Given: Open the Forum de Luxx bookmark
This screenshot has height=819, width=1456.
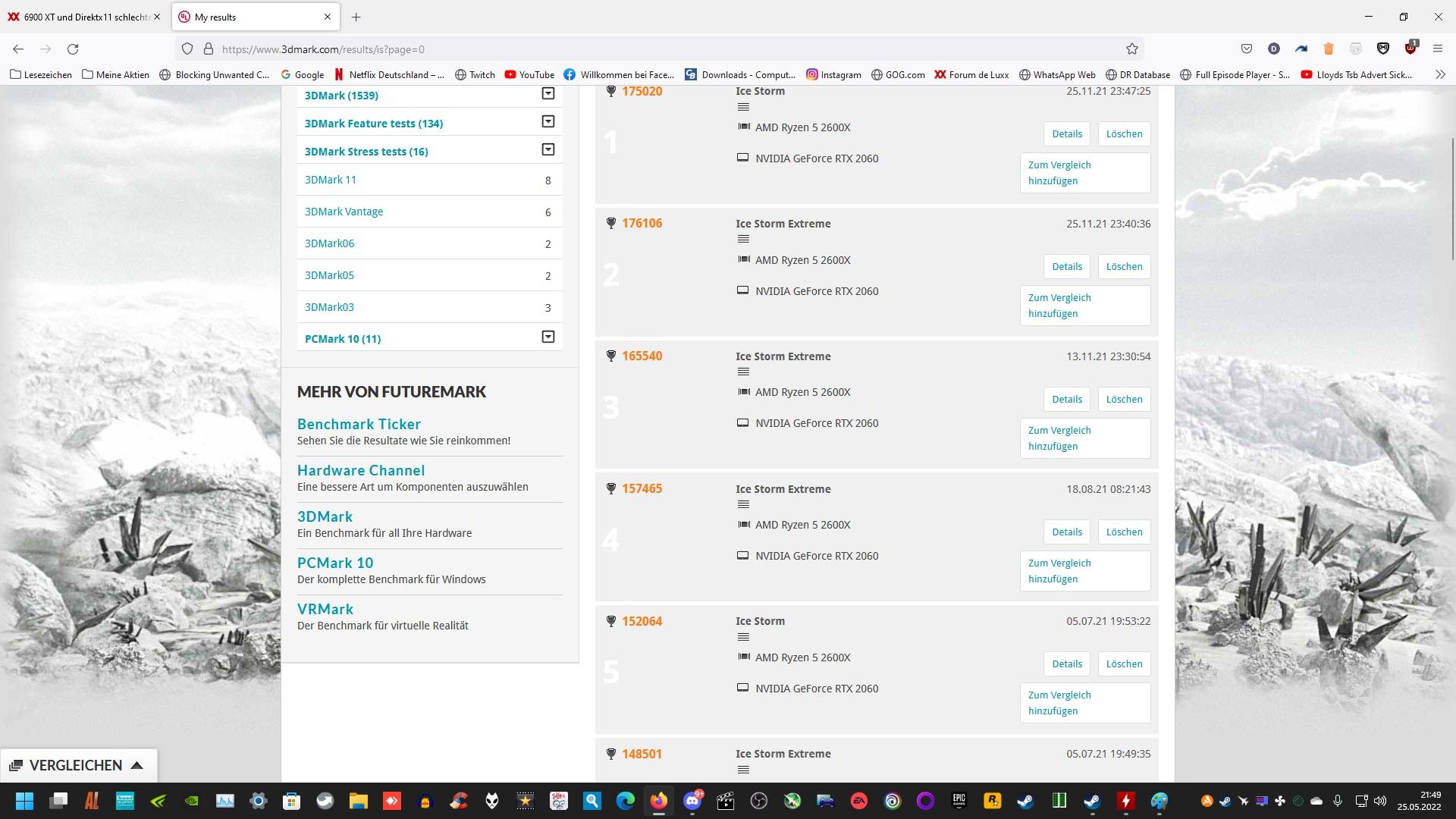Looking at the screenshot, I should click(x=971, y=74).
